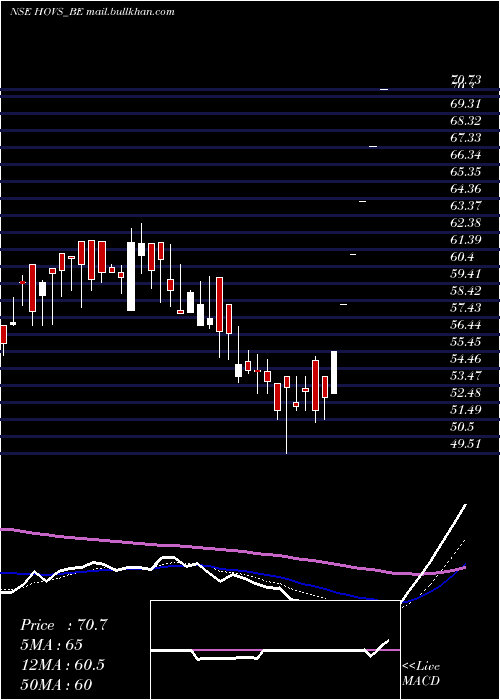Screen dimensions: 500x700
Task: Click the 68.32 price axis label
Action: coord(466,121)
